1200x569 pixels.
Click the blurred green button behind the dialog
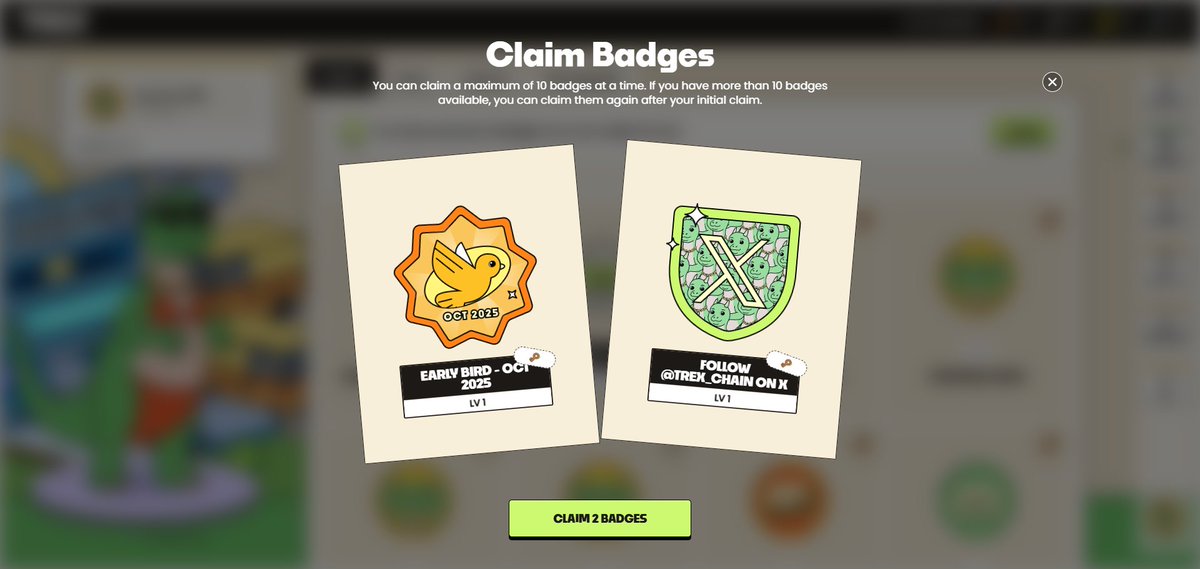click(1019, 132)
